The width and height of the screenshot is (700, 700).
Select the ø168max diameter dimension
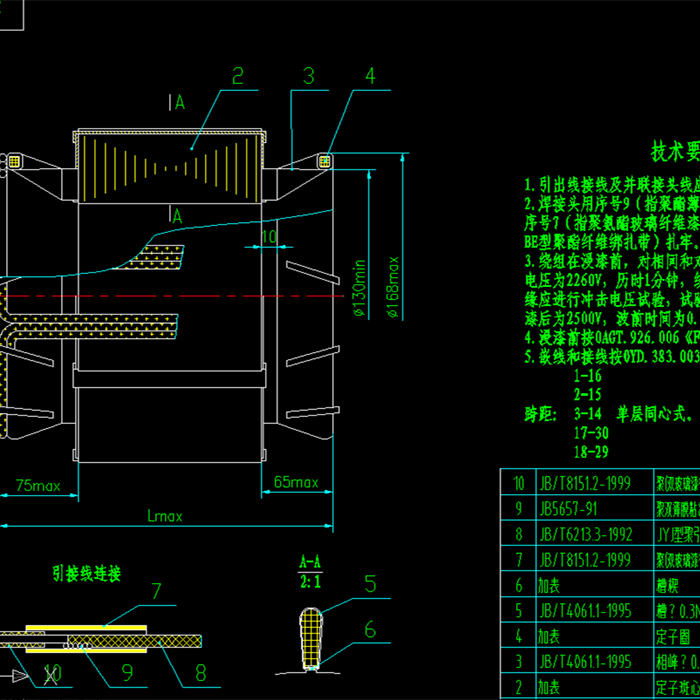click(x=392, y=285)
